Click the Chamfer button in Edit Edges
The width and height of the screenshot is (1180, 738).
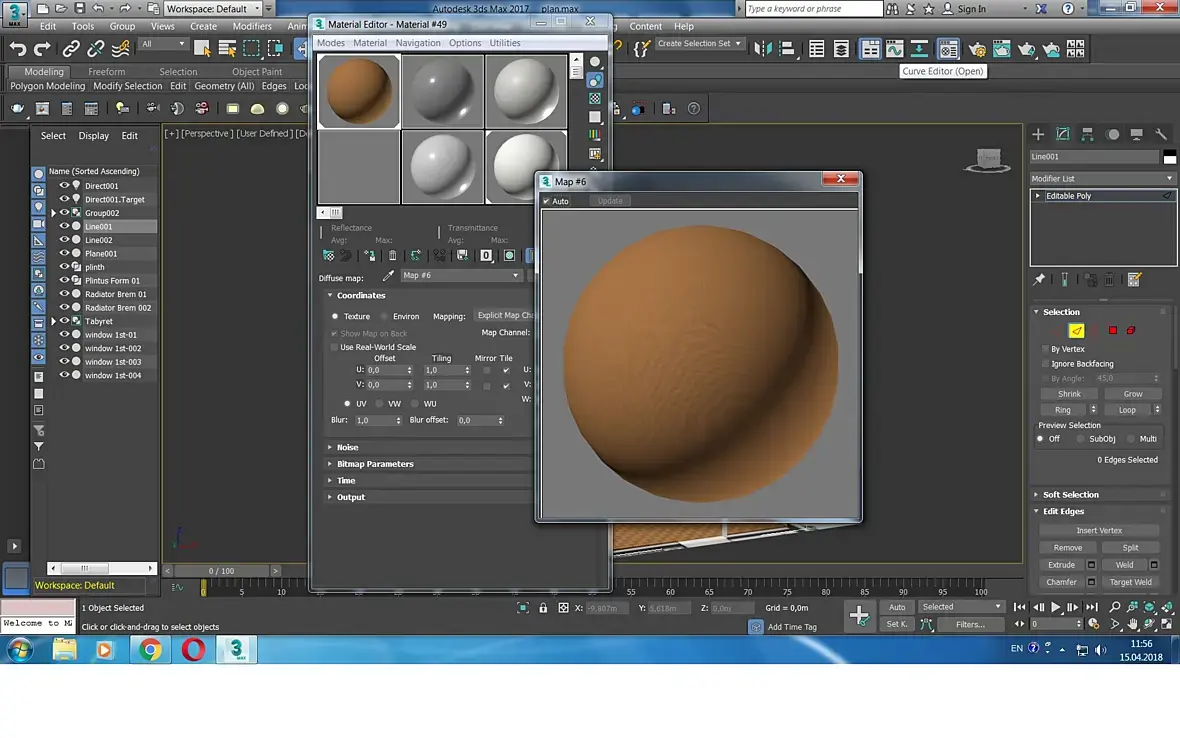[x=1061, y=582]
